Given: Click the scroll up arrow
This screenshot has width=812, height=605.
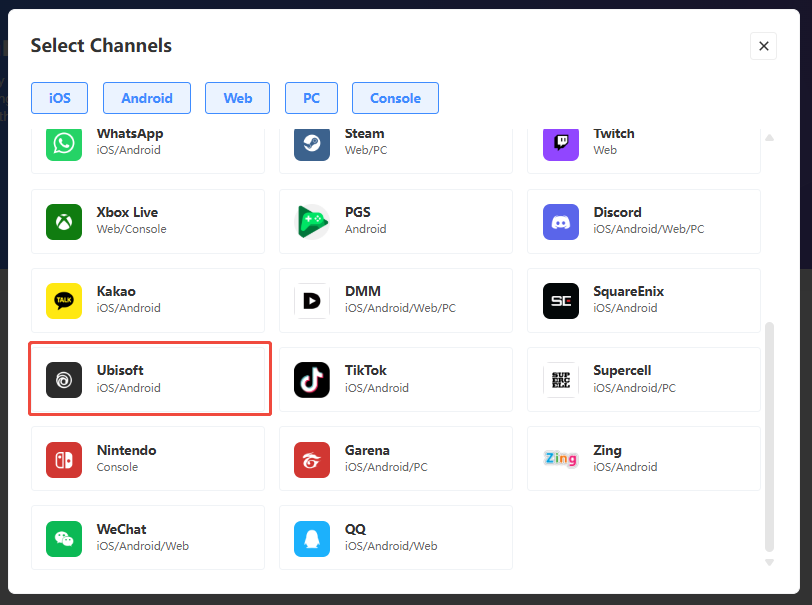Looking at the screenshot, I should [769, 138].
